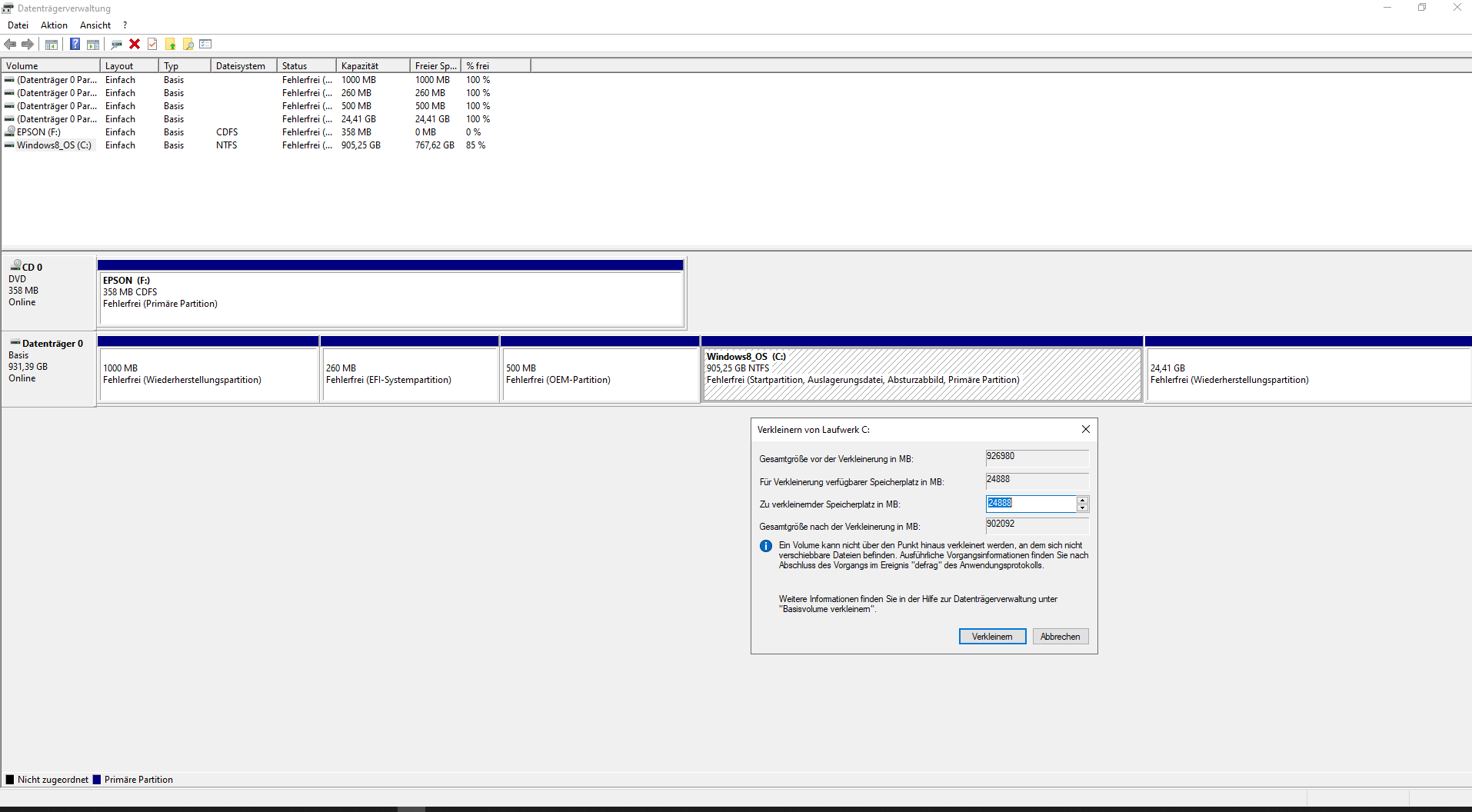Click the Zu verkleinernder Speicherplatz input field
The image size is (1472, 812).
click(1031, 504)
